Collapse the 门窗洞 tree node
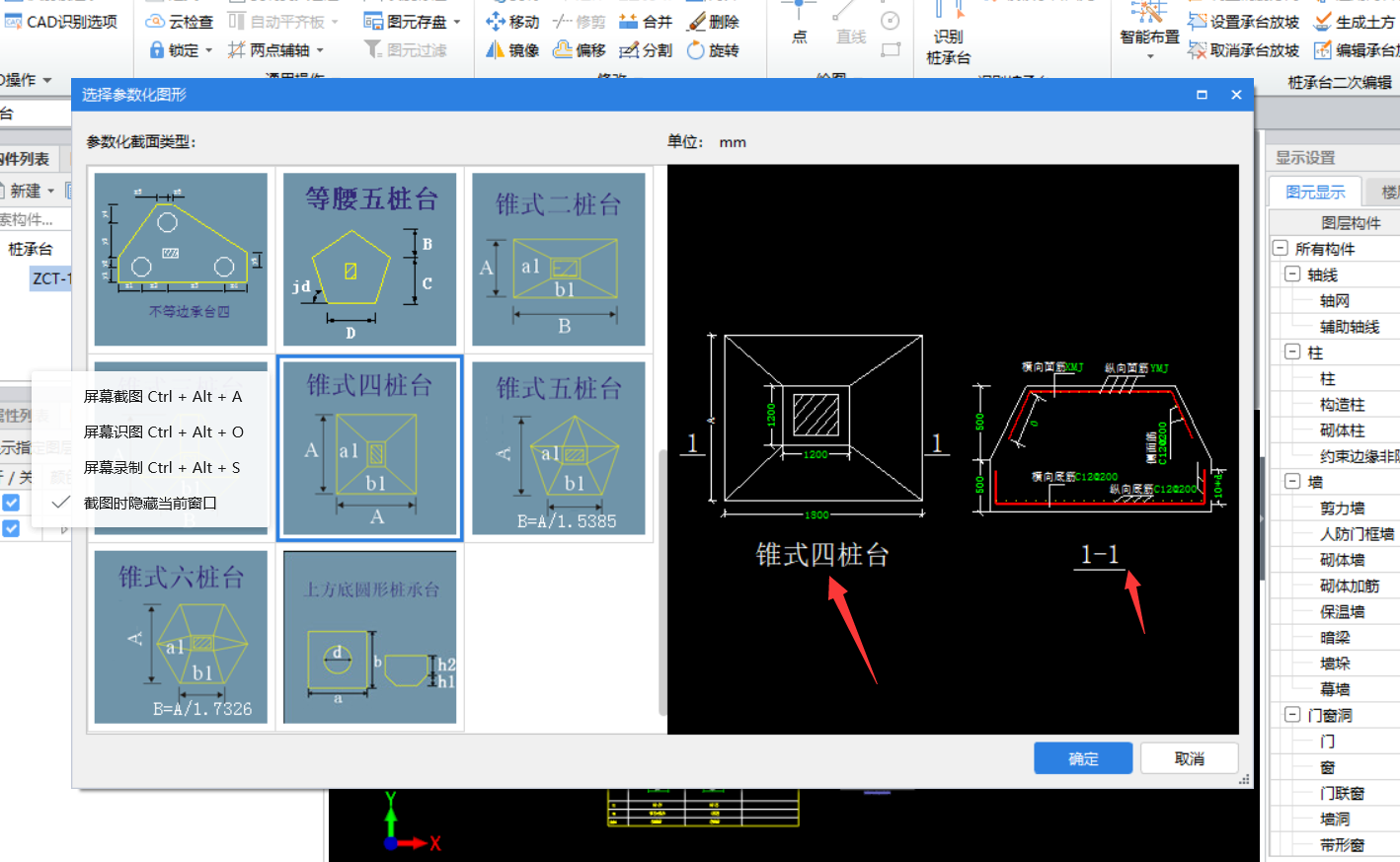Image resolution: width=1400 pixels, height=862 pixels. pos(1292,715)
